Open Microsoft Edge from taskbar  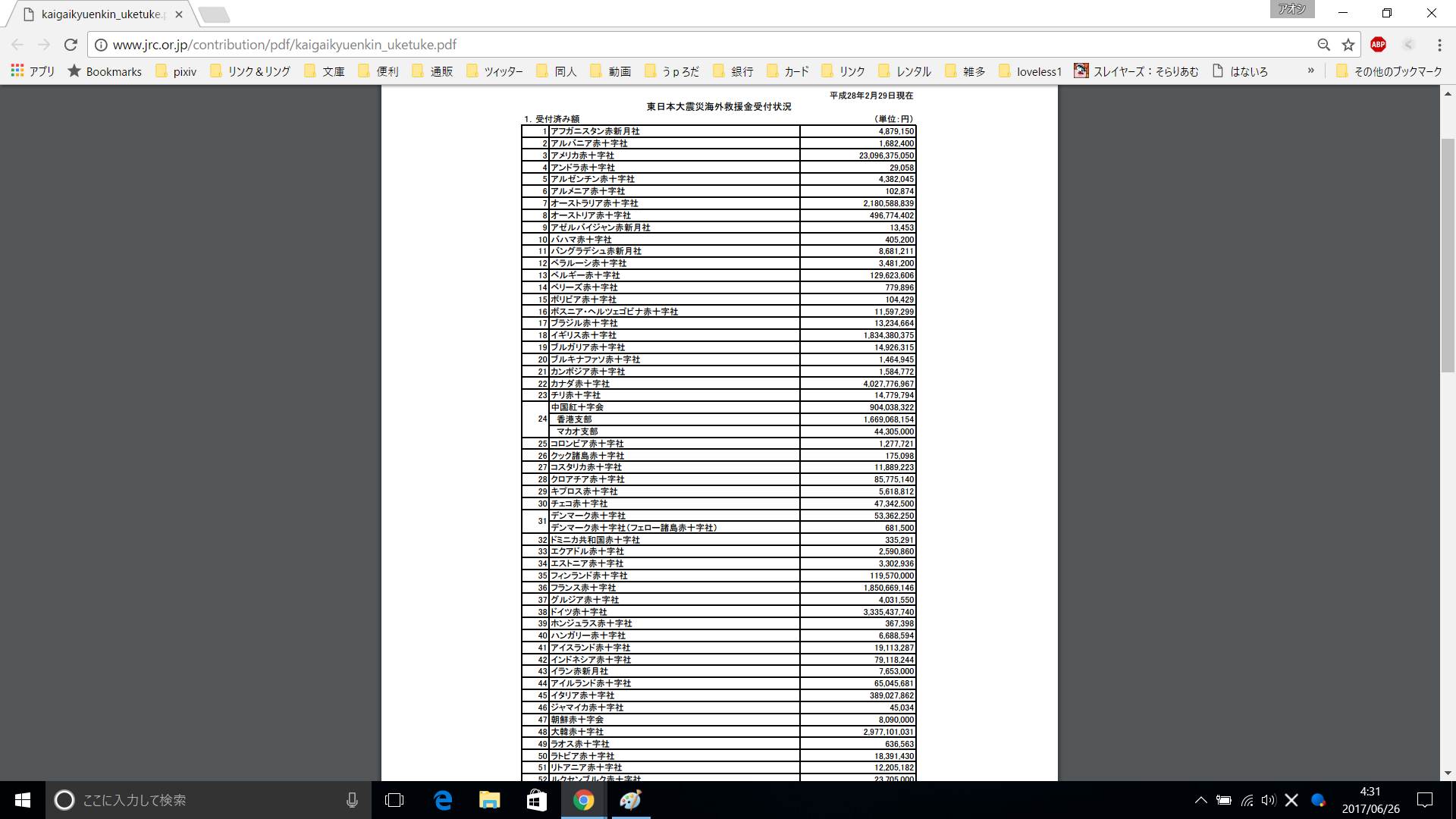443,800
